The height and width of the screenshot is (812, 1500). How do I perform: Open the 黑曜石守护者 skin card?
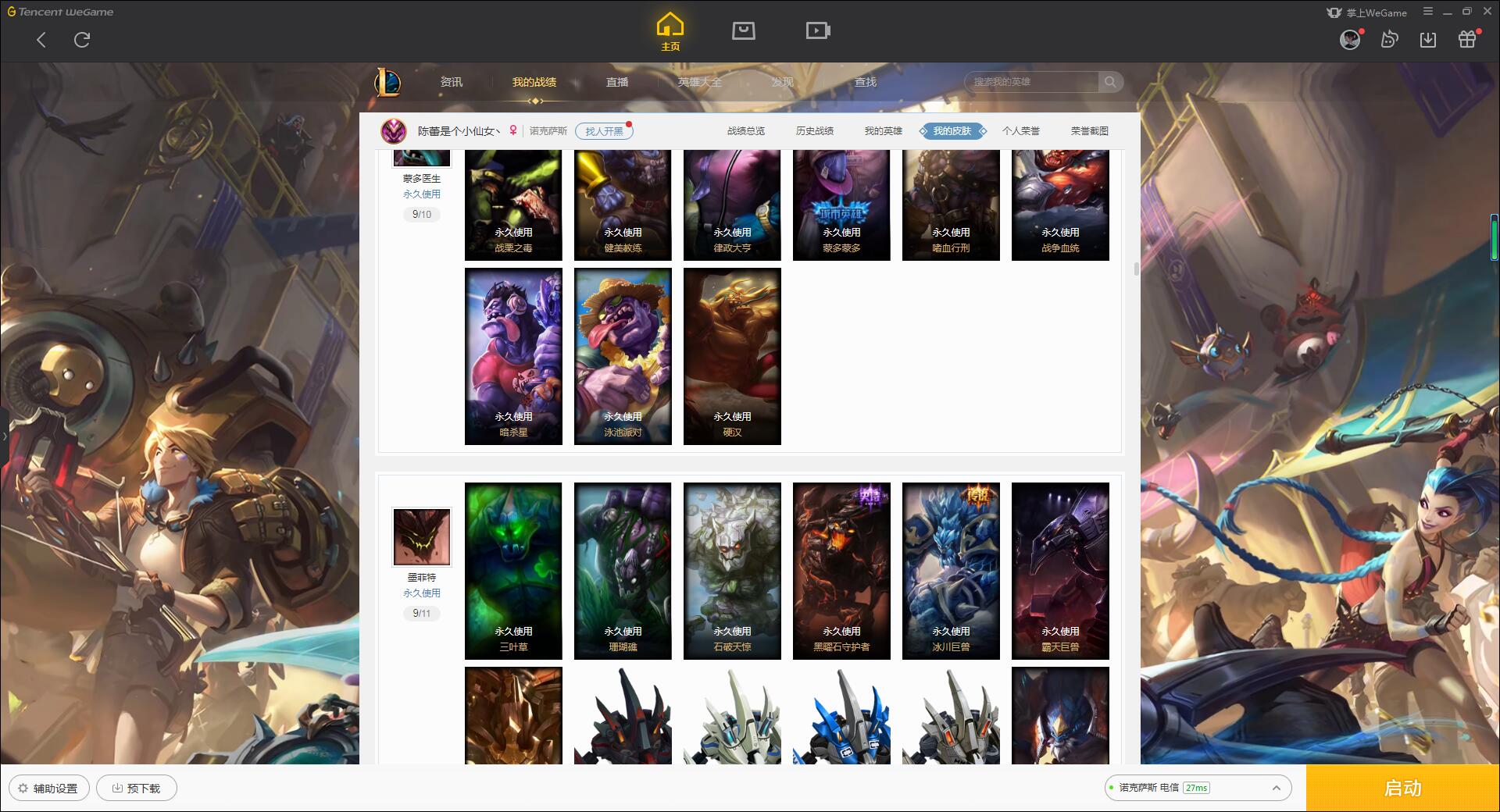pos(841,571)
